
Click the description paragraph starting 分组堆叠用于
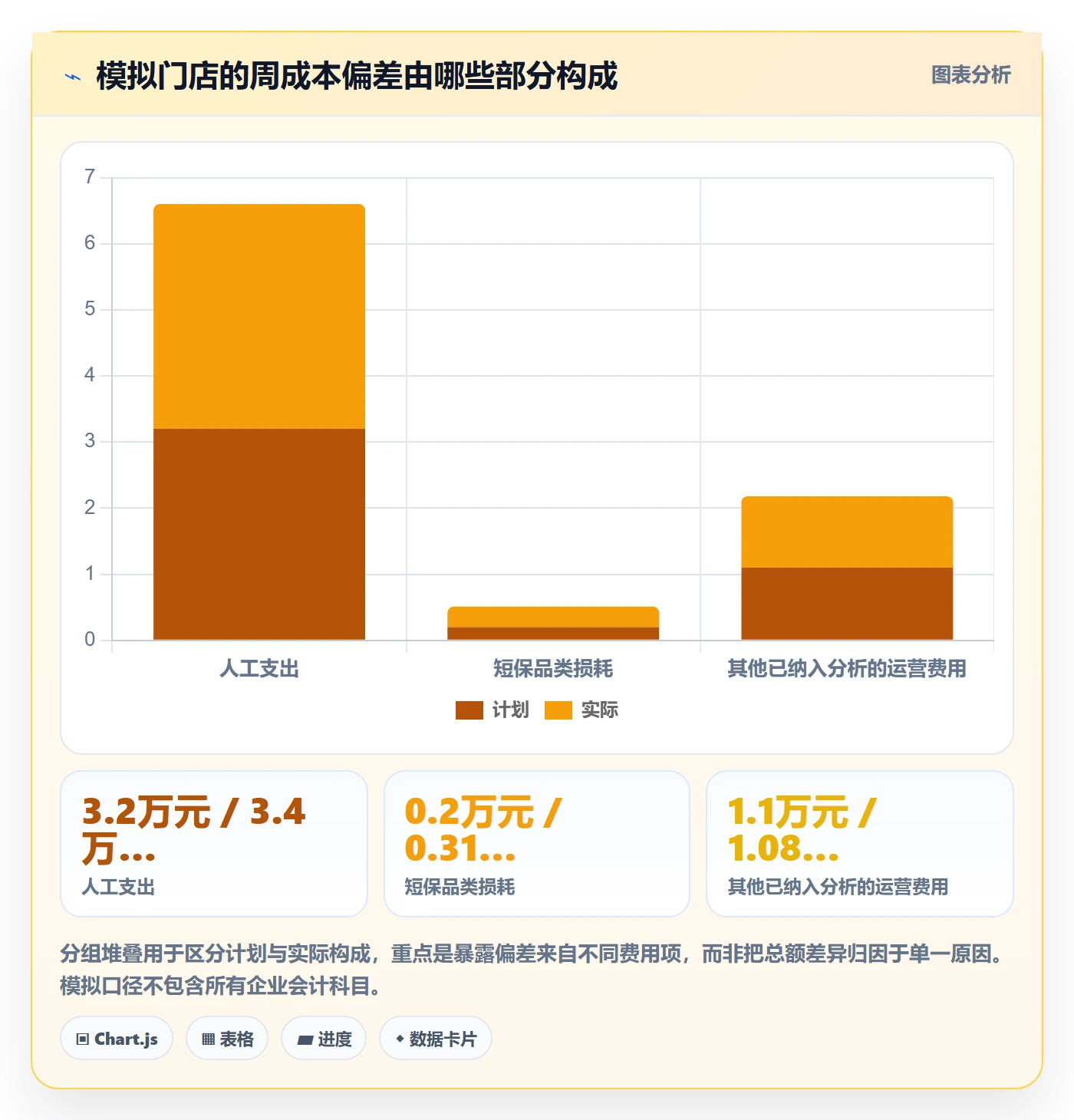[x=532, y=970]
